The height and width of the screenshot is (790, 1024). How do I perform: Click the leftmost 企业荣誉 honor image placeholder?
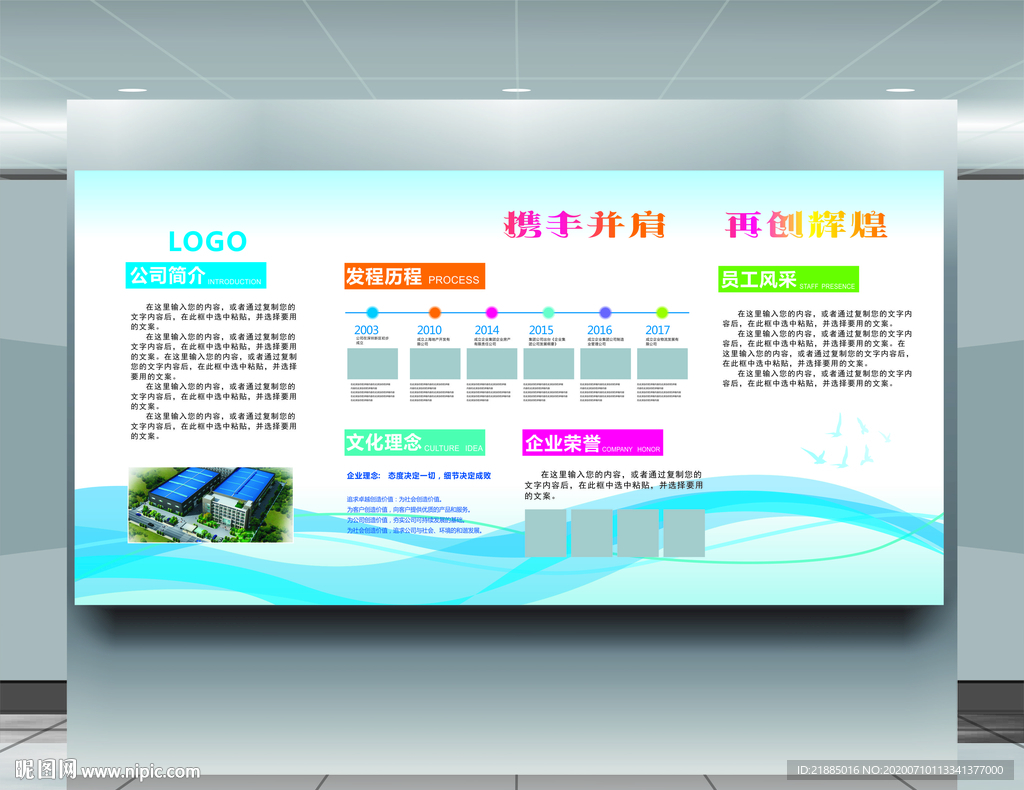(546, 533)
